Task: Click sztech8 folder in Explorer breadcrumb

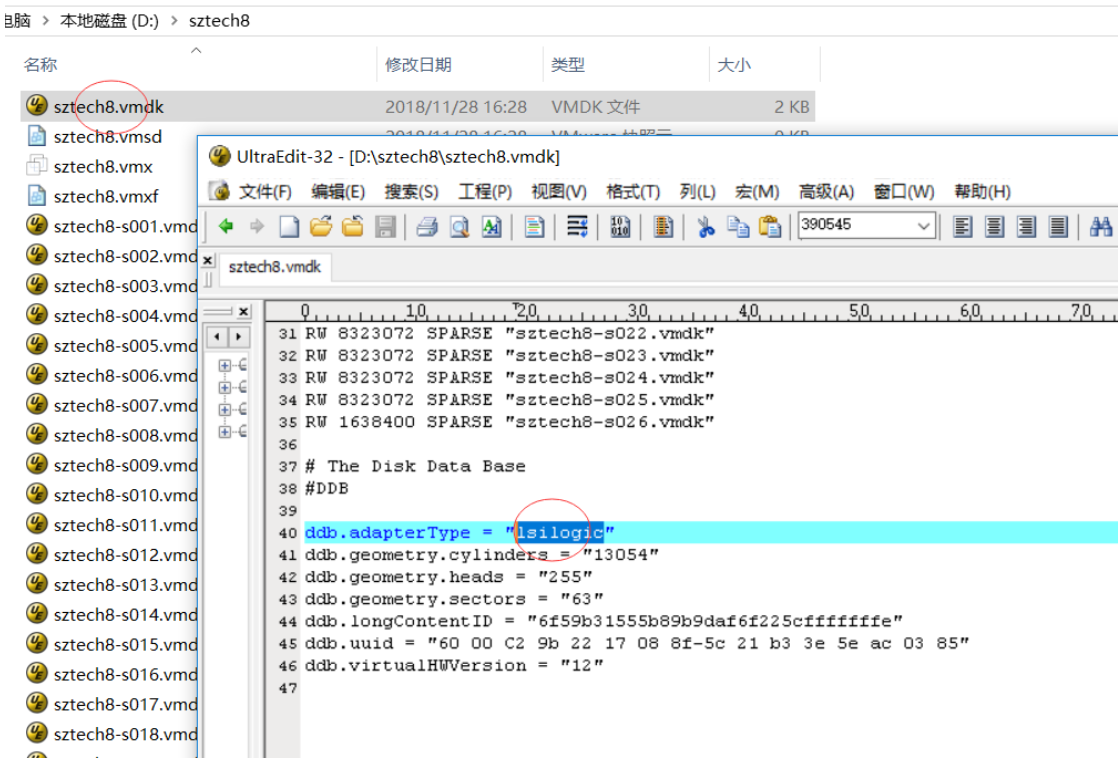Action: pyautogui.click(x=220, y=21)
